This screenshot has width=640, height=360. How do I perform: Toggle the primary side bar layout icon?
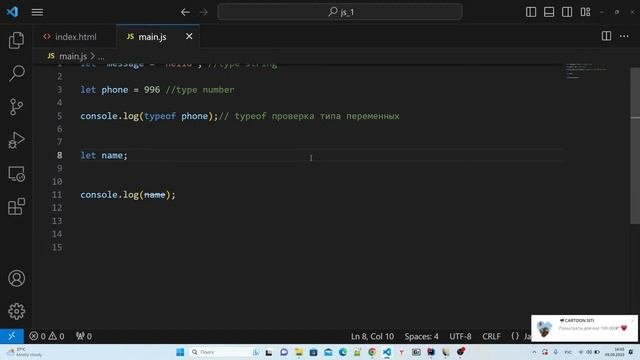pos(531,12)
